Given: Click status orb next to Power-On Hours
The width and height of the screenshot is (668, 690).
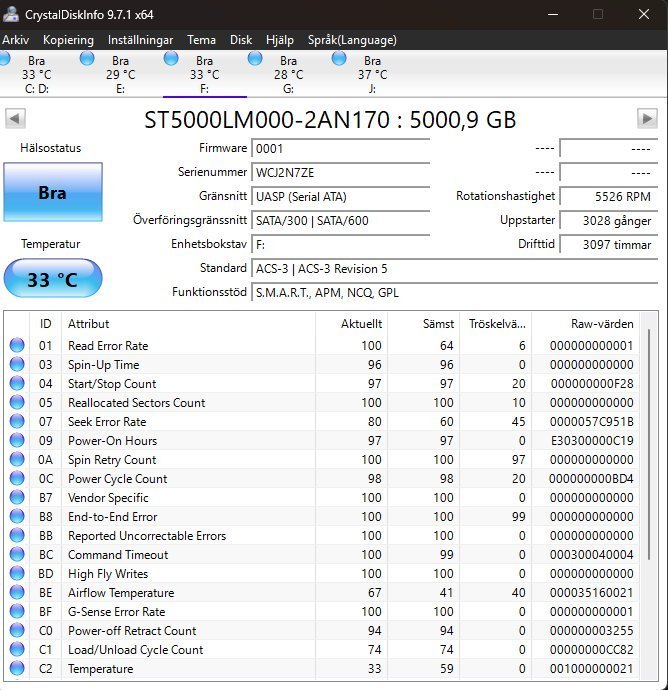Looking at the screenshot, I should point(16,441).
